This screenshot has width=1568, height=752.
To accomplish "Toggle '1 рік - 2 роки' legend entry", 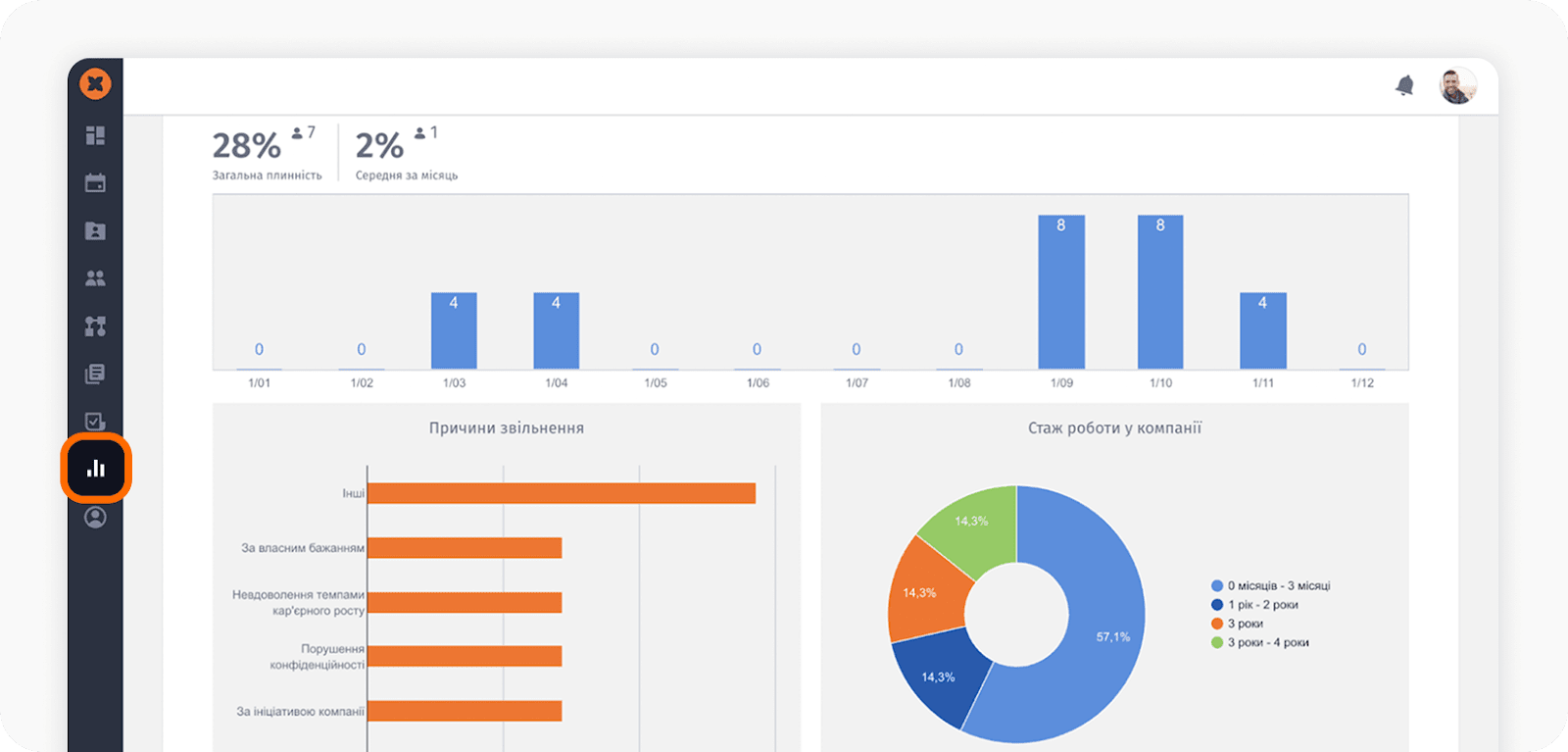I will (1262, 605).
